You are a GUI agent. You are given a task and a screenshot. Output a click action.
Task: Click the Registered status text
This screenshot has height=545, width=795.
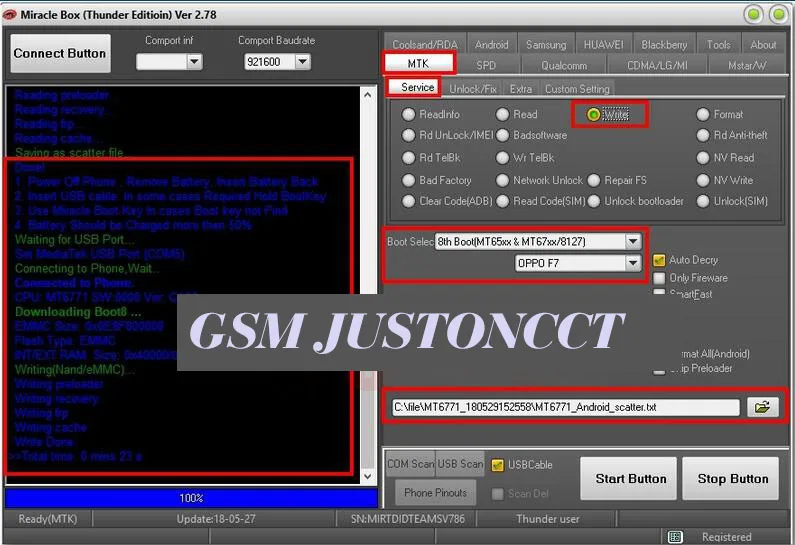point(727,537)
